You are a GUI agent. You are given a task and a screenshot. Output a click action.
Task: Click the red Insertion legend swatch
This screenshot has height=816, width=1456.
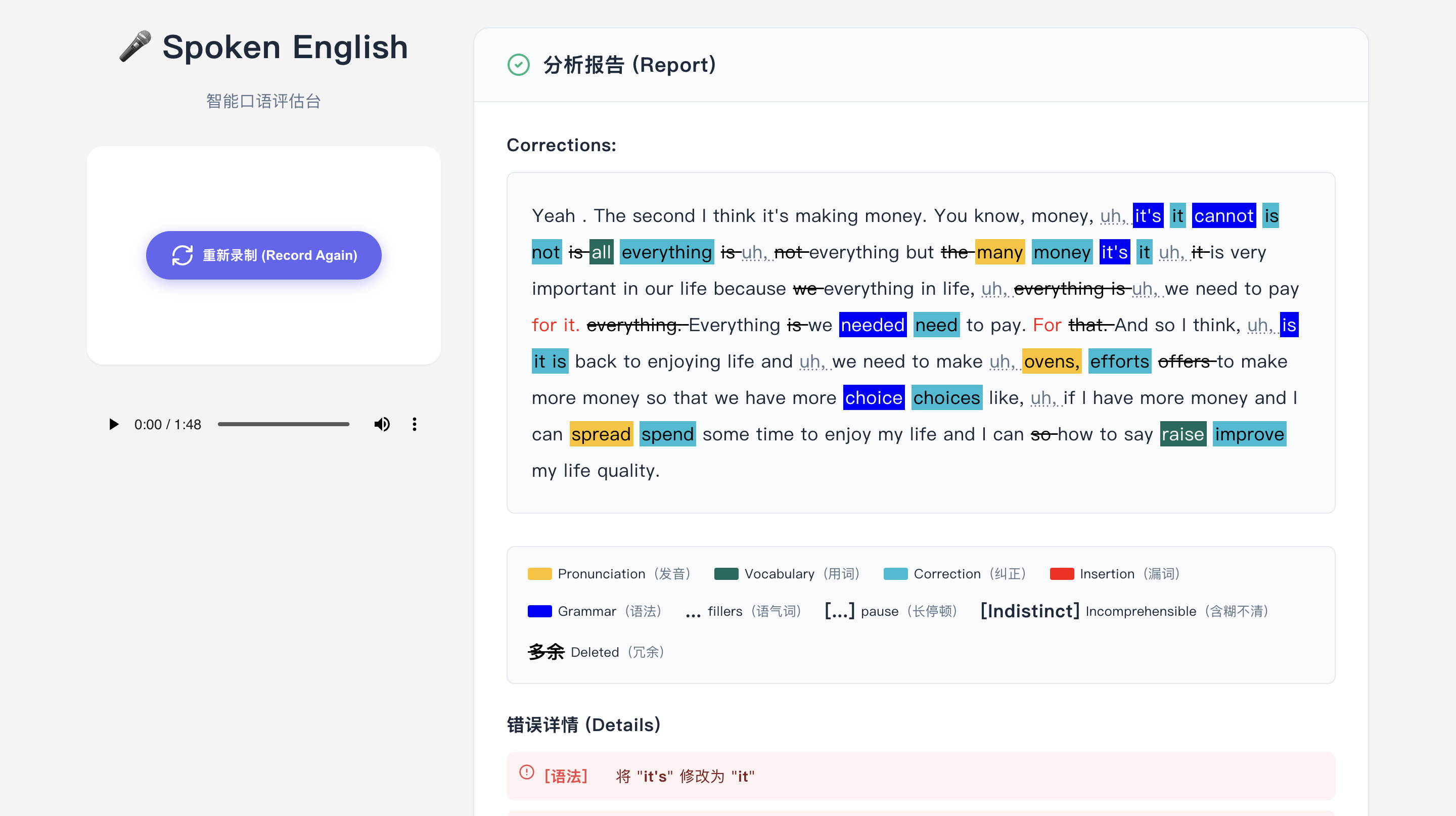pos(1062,573)
